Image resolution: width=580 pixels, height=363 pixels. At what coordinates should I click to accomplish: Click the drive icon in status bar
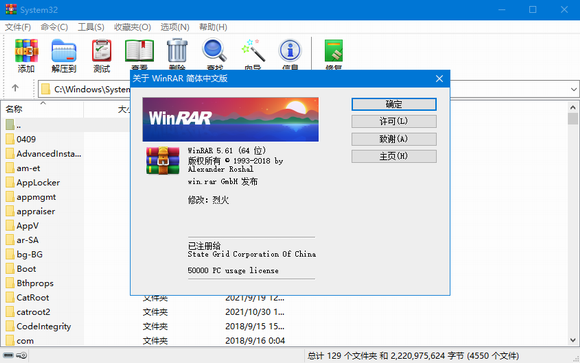(x=8, y=355)
